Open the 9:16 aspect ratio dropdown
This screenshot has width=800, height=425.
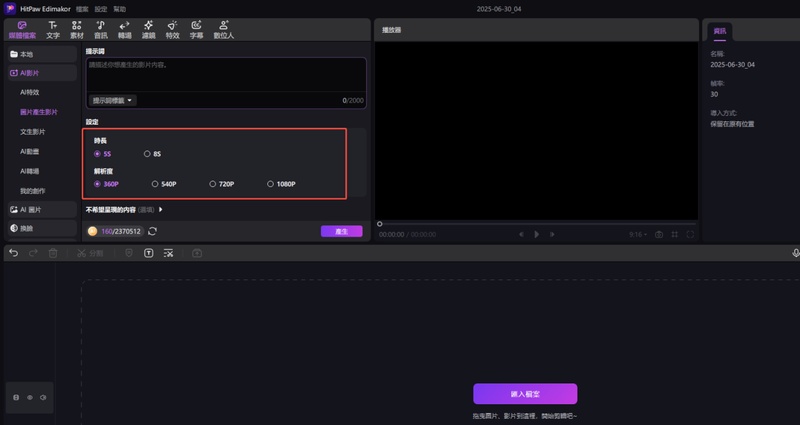tap(637, 234)
